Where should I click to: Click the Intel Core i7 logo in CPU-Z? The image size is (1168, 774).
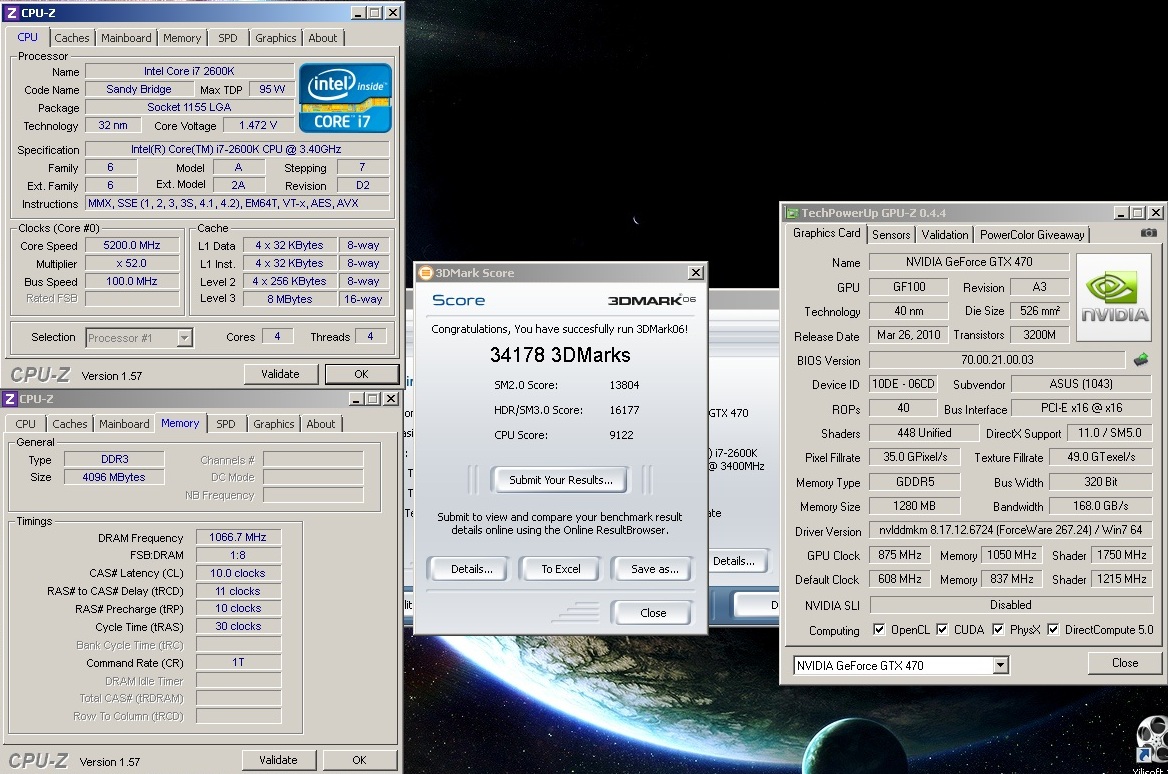coord(345,98)
